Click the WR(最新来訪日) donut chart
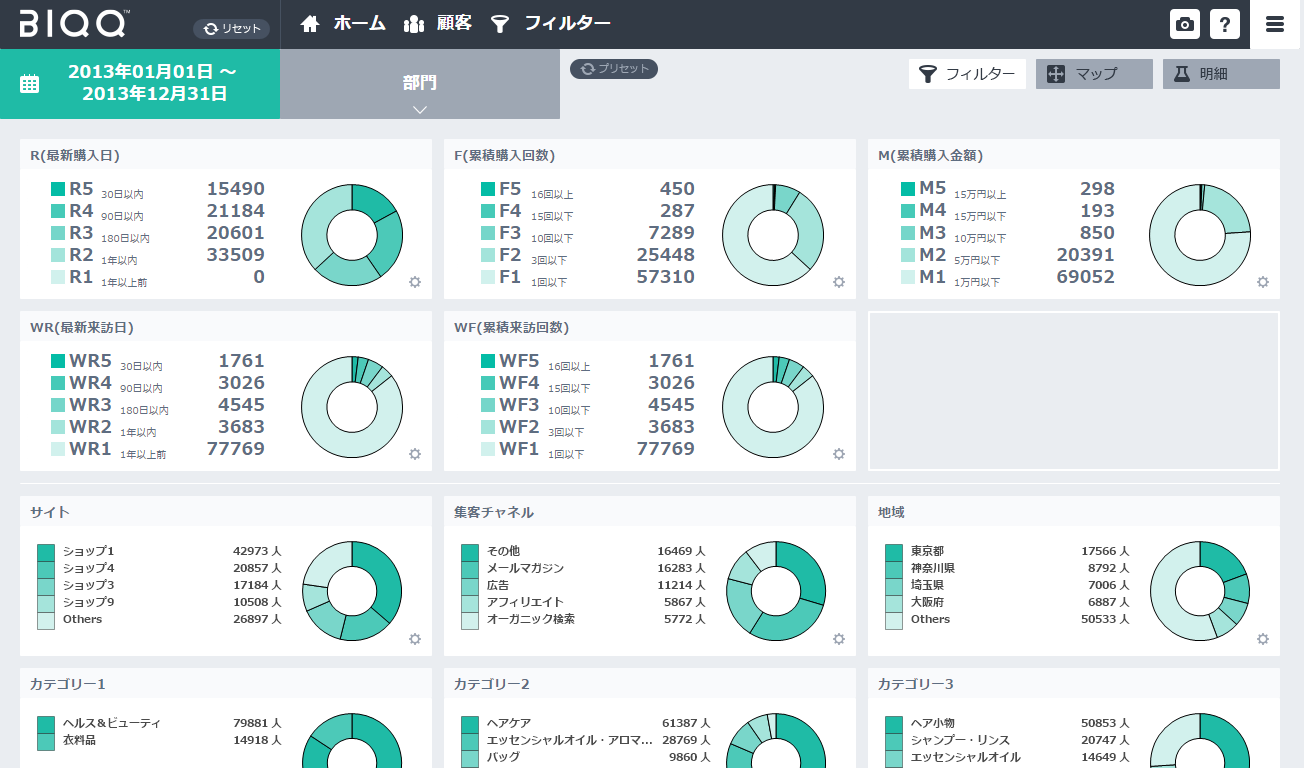The width and height of the screenshot is (1304, 768). (x=352, y=407)
